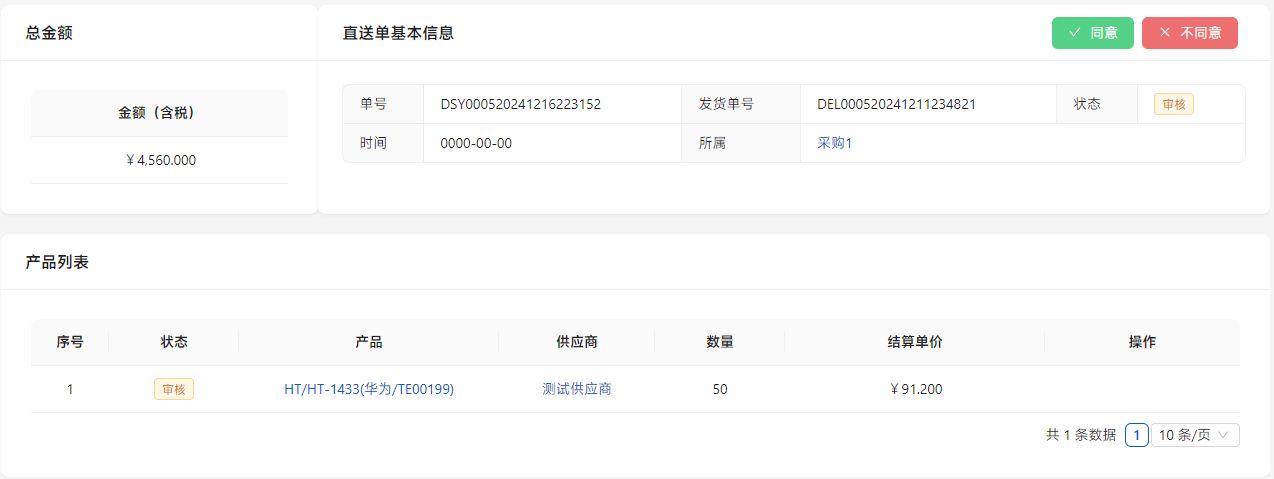Open the 测试供应商 supplier link
The width and height of the screenshot is (1274, 479).
576,389
